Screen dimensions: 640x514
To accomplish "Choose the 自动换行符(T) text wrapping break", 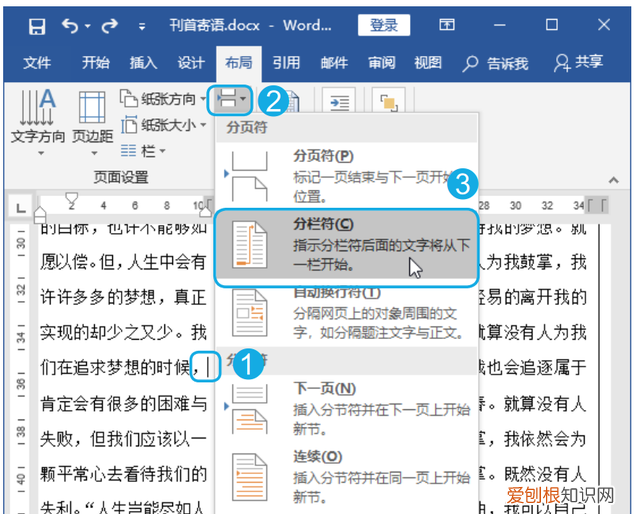I will pyautogui.click(x=346, y=314).
